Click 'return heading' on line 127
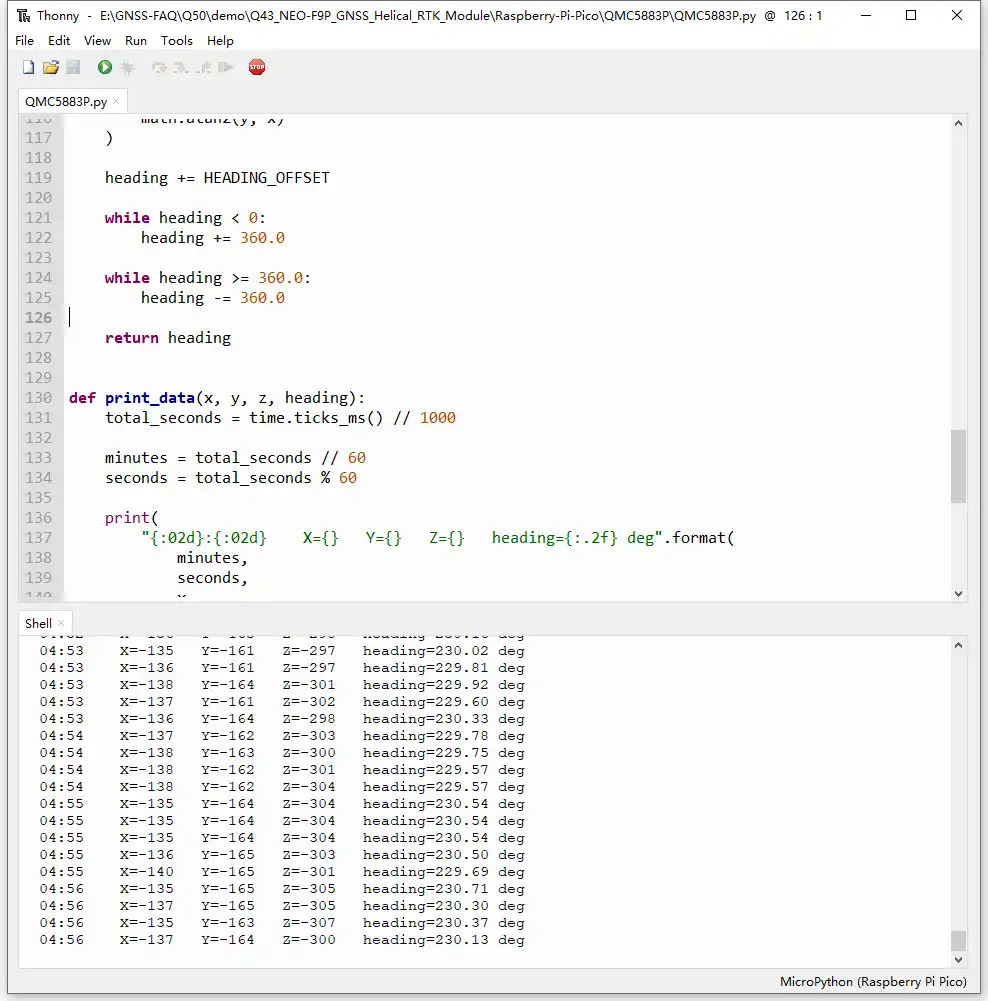988x1001 pixels. [168, 338]
